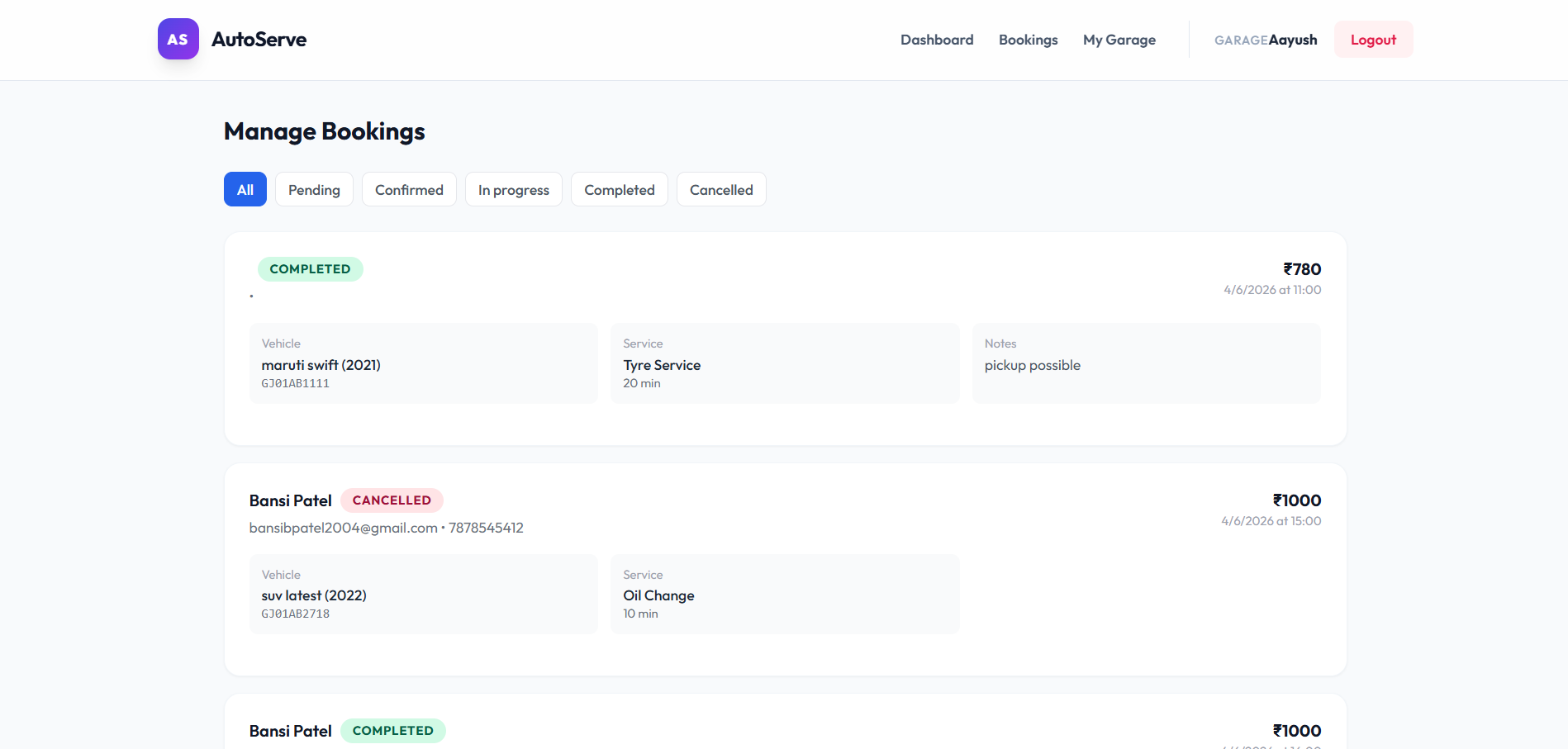Image resolution: width=1568 pixels, height=749 pixels.
Task: Click the CANCELLED status badge
Action: click(x=392, y=500)
